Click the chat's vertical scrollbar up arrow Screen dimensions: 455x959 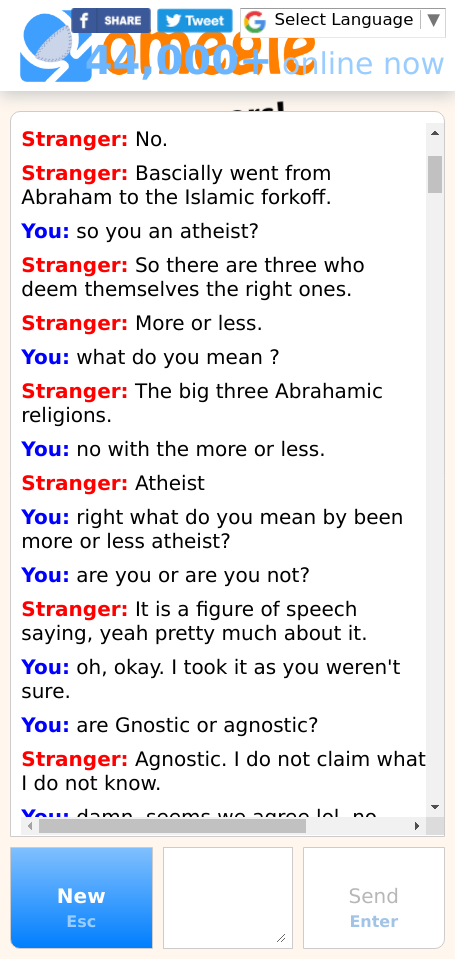(x=435, y=133)
